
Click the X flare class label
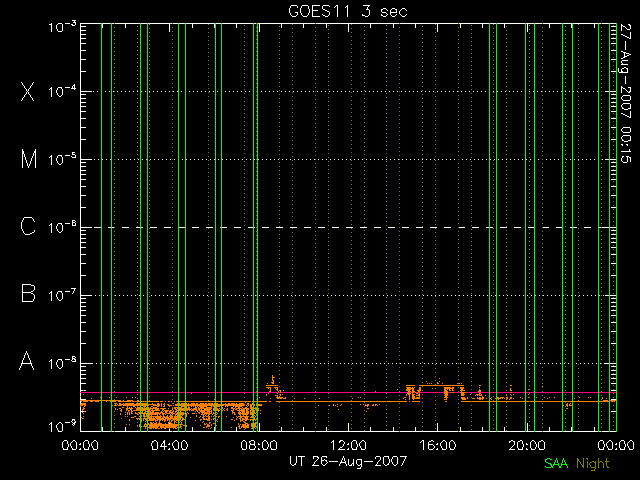pyautogui.click(x=27, y=91)
